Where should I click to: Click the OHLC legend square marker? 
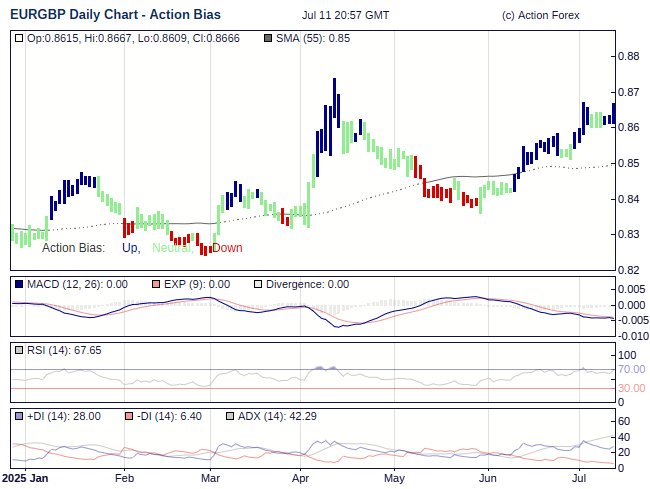coord(20,38)
